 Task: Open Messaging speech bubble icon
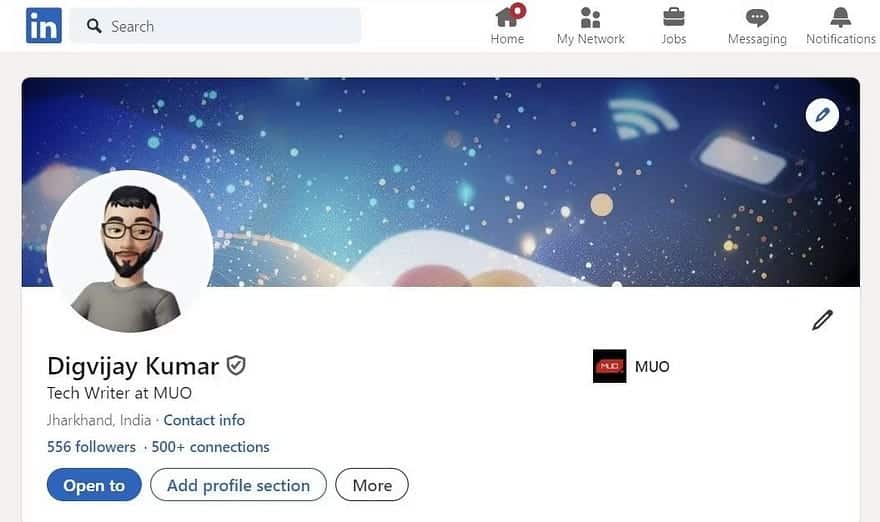pyautogui.click(x=757, y=18)
